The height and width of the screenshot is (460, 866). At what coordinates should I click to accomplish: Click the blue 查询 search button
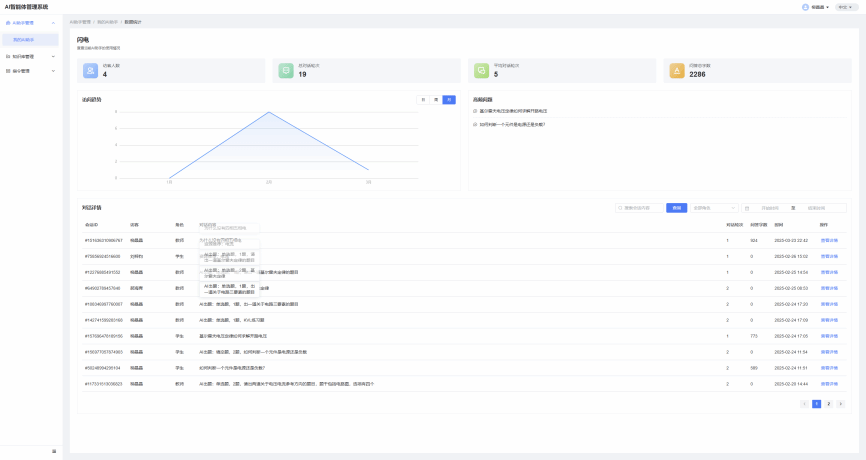[x=676, y=208]
